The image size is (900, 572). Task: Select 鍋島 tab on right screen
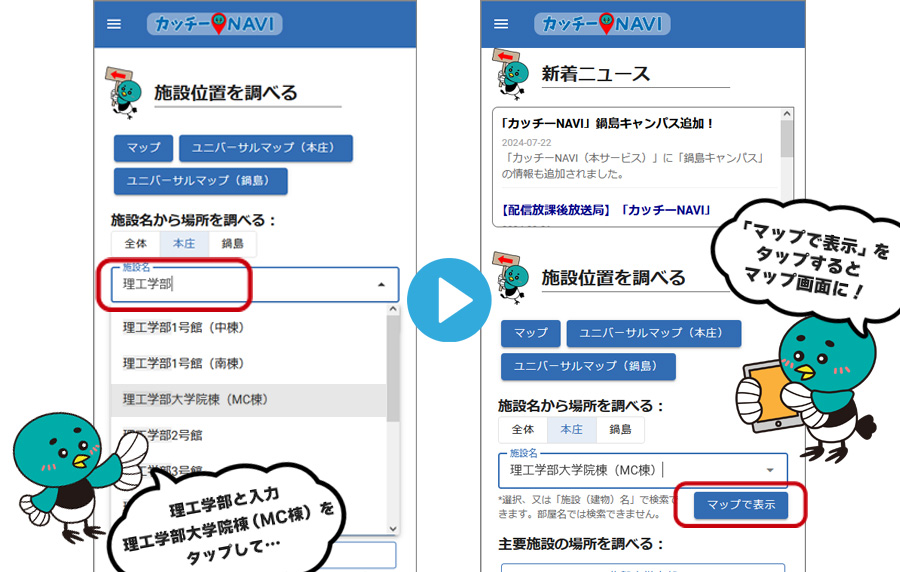[x=620, y=429]
